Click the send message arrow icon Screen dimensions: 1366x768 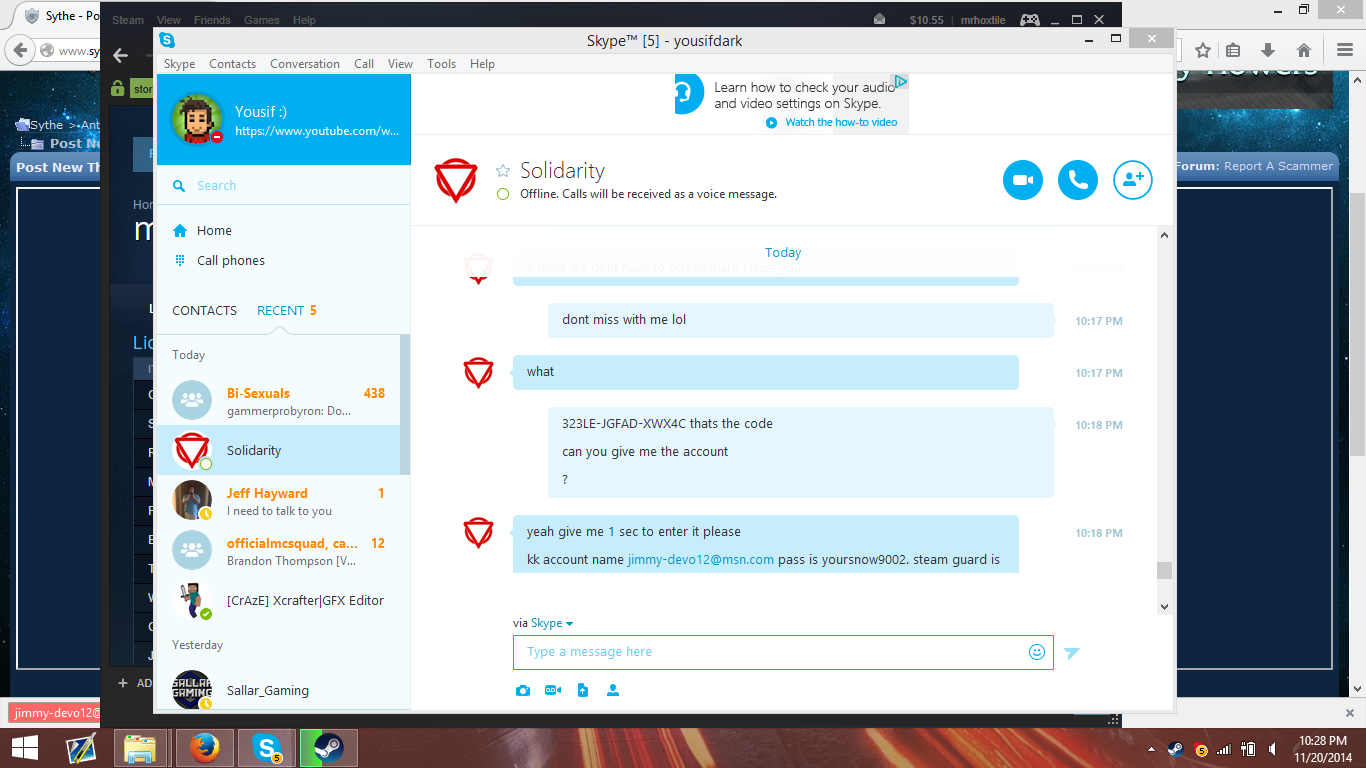(1072, 653)
